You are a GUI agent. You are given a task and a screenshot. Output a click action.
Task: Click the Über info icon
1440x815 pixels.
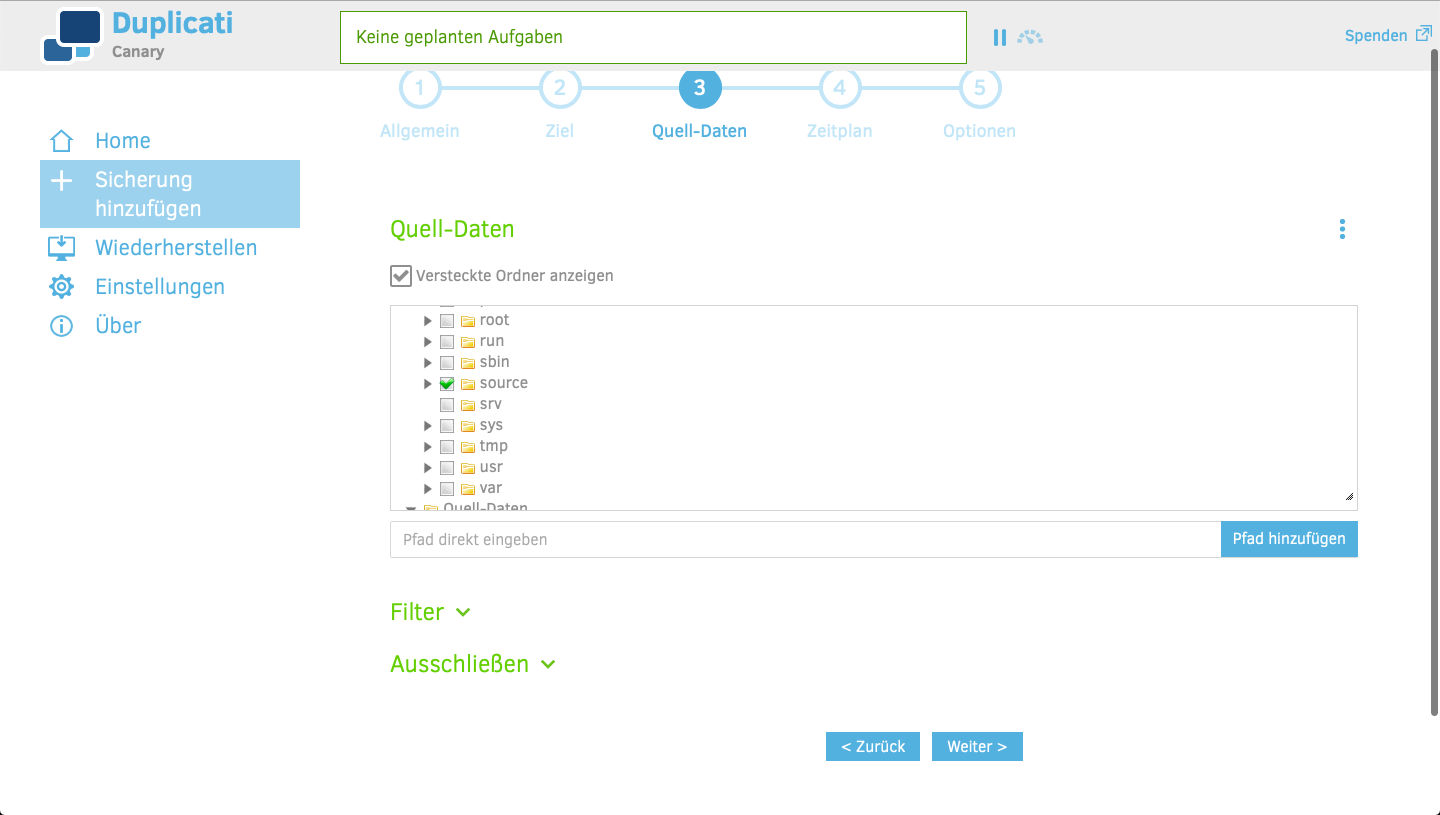point(62,326)
